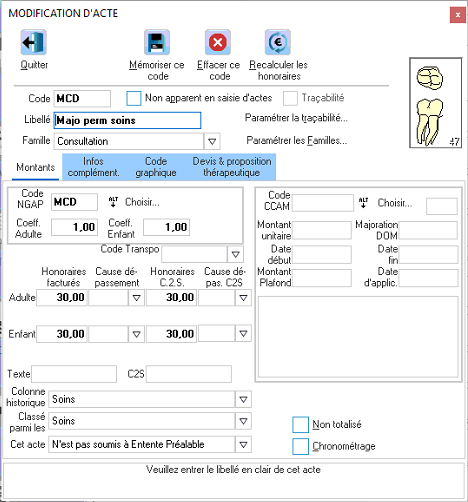
Task: Expand Enfant Cause dépas. C2S dropdown
Action: 243,333
